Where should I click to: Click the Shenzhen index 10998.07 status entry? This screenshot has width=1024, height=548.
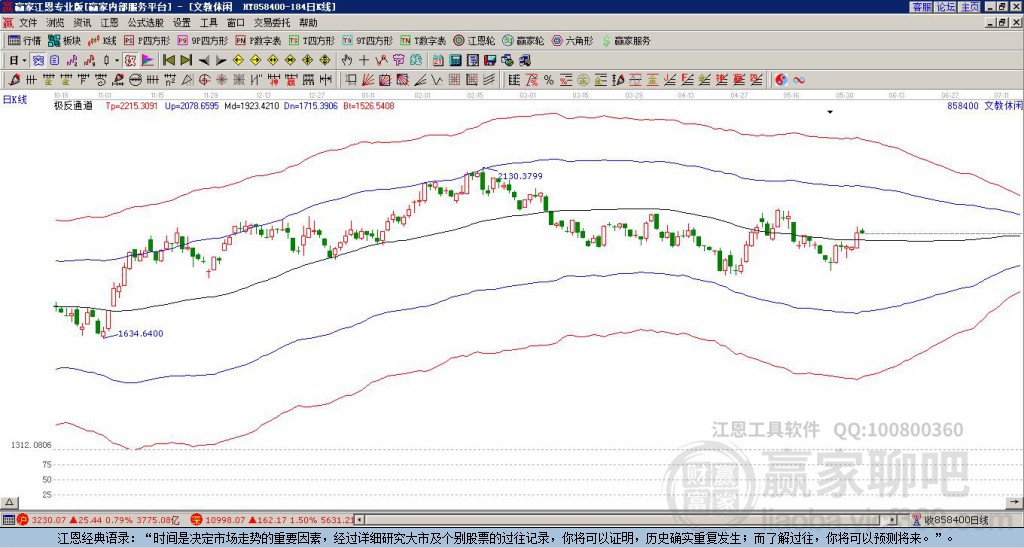tap(272, 520)
